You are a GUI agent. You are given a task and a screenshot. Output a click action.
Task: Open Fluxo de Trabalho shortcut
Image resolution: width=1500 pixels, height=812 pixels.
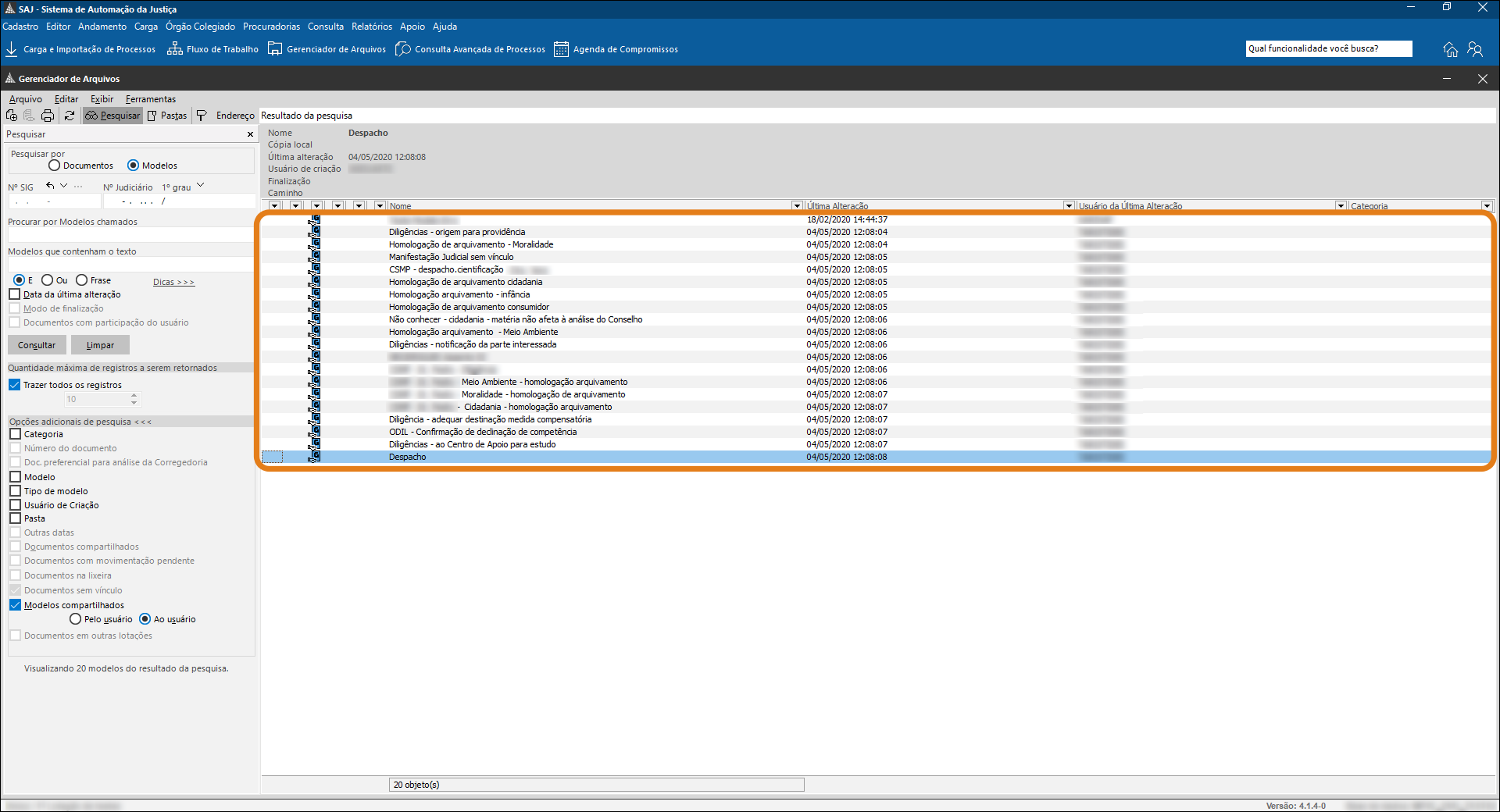point(213,49)
